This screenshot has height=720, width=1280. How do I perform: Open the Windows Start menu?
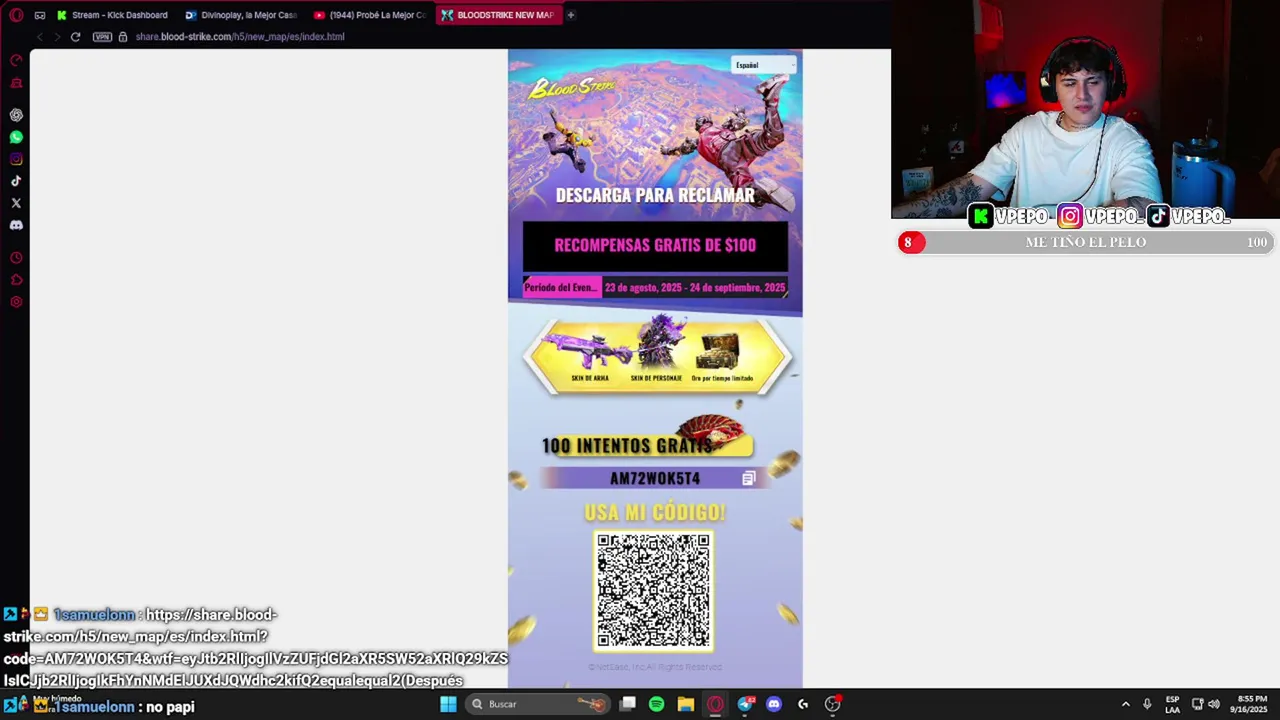pos(448,704)
